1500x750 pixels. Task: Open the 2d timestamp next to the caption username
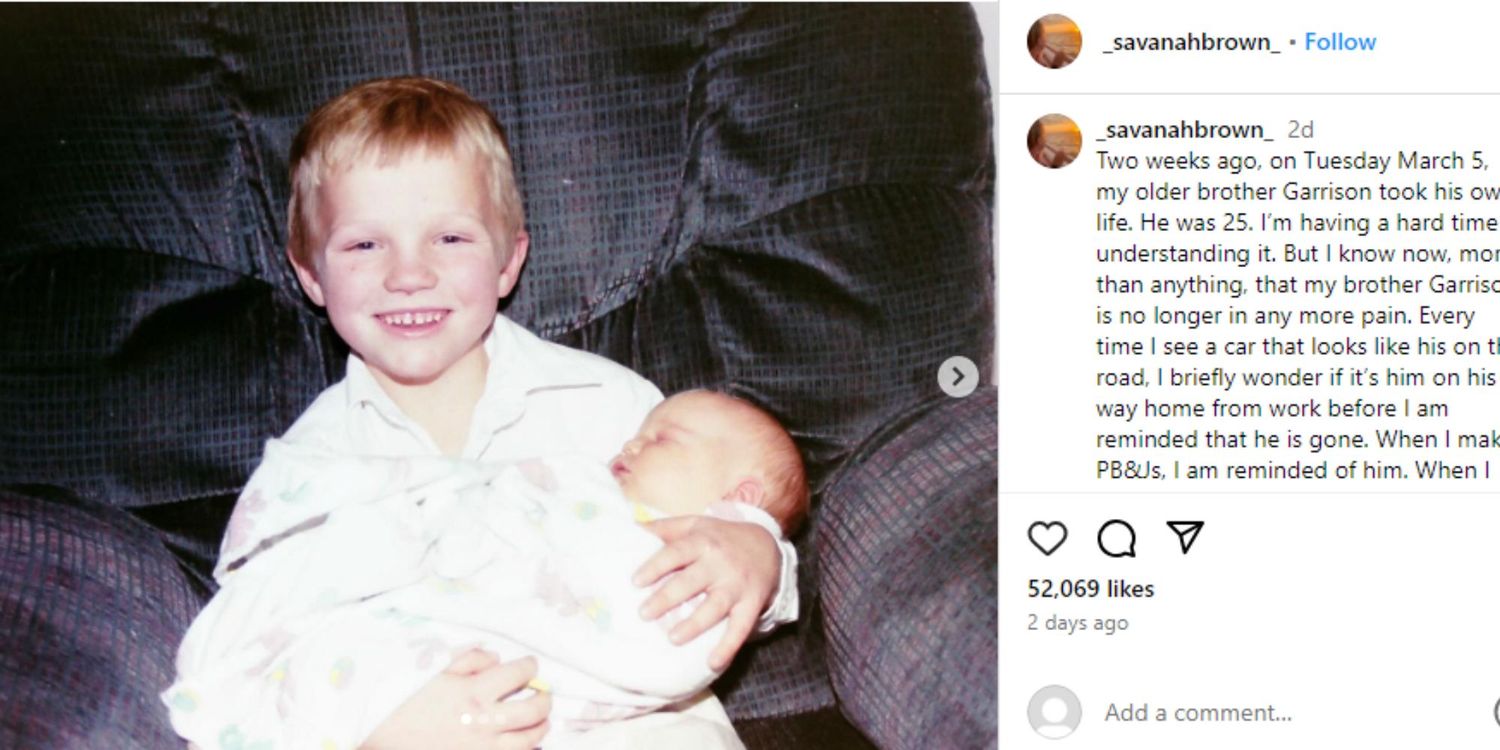pyautogui.click(x=1300, y=130)
